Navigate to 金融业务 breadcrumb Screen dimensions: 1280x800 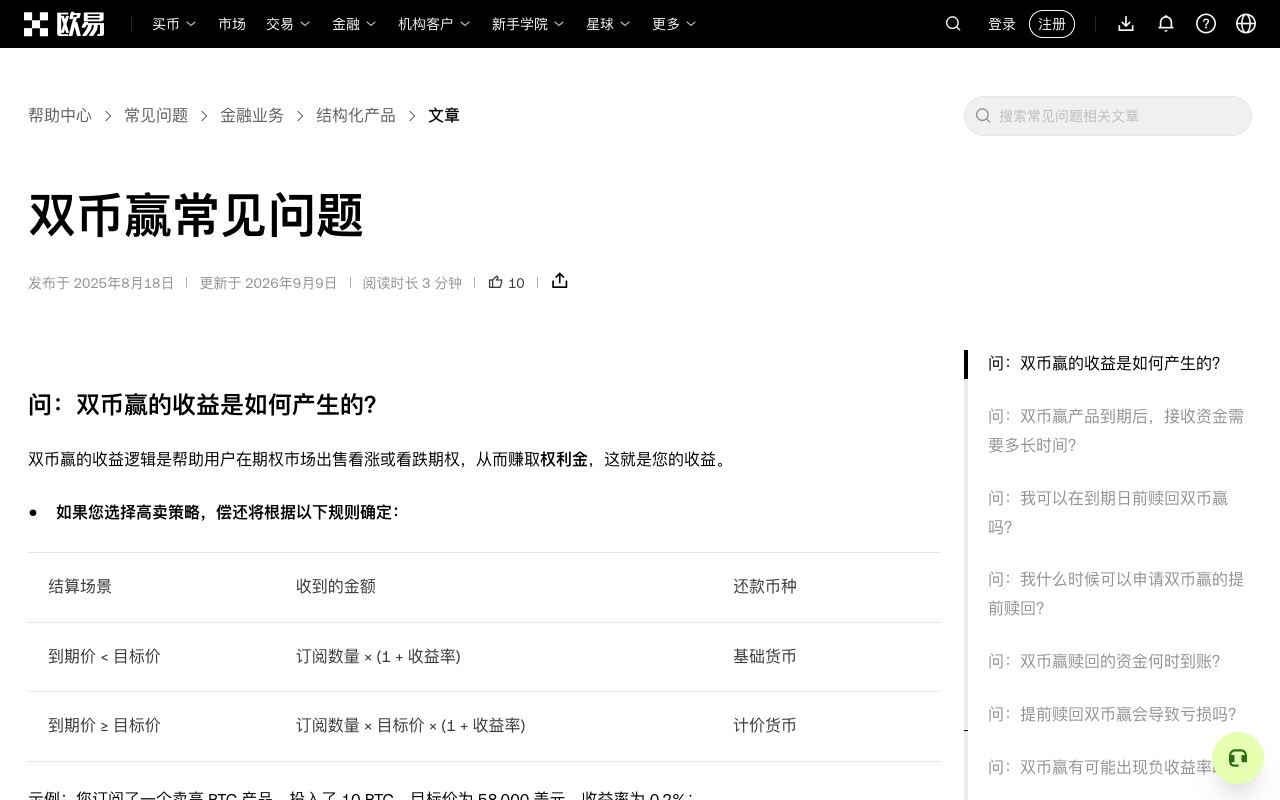coord(252,116)
